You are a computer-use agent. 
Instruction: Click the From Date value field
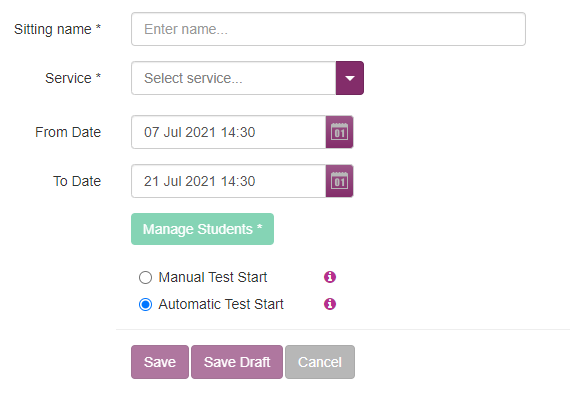229,132
